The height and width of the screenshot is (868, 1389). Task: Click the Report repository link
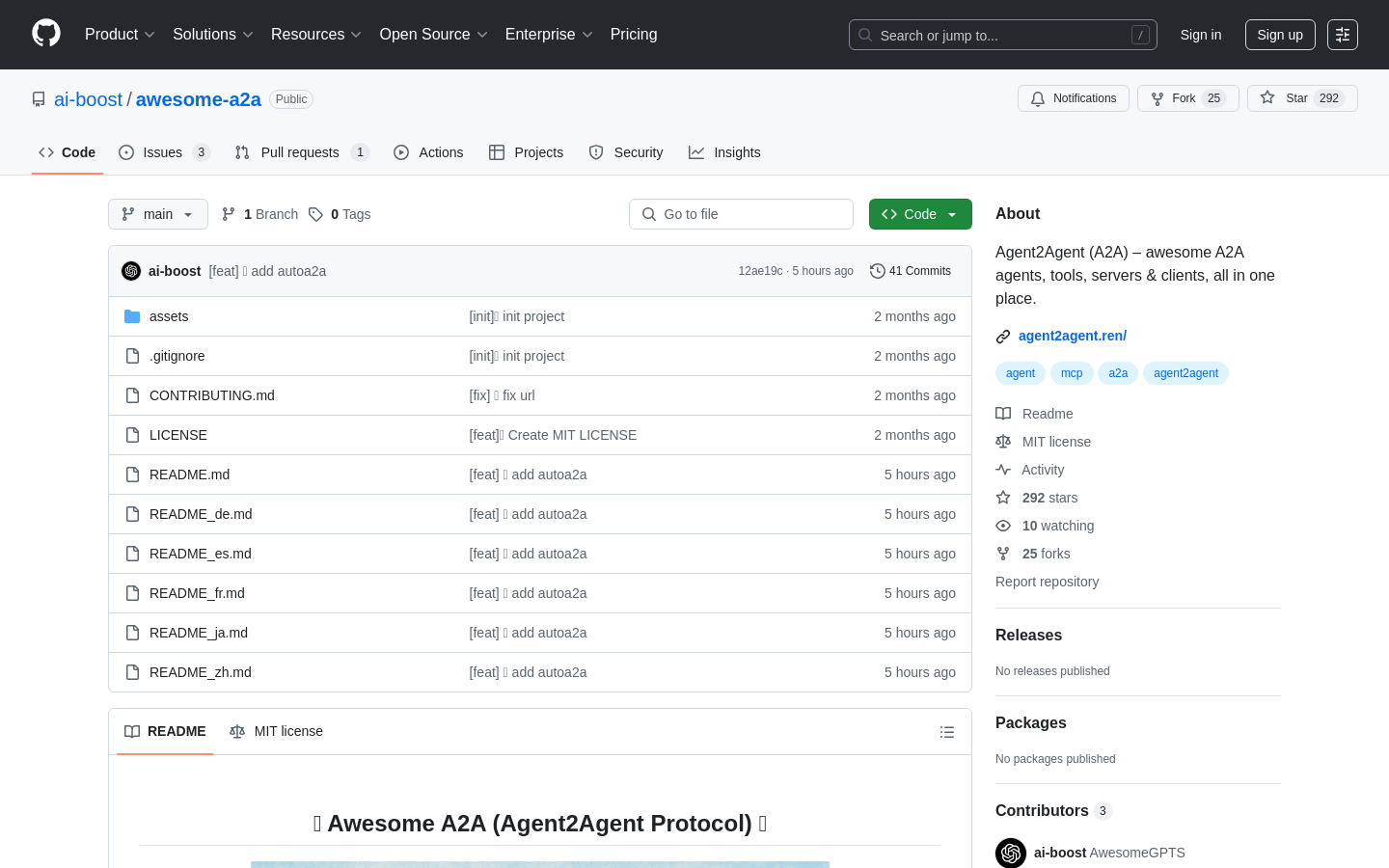[x=1047, y=582]
